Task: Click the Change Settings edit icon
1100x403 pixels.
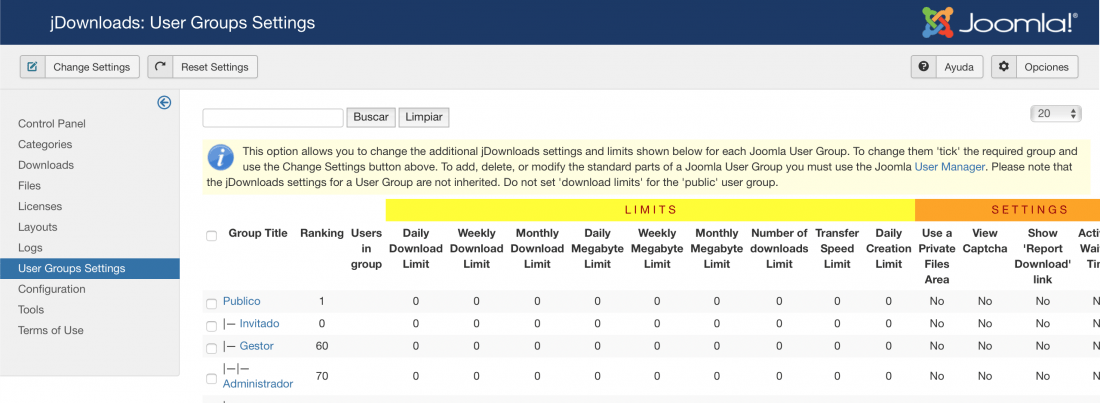Action: coord(32,67)
